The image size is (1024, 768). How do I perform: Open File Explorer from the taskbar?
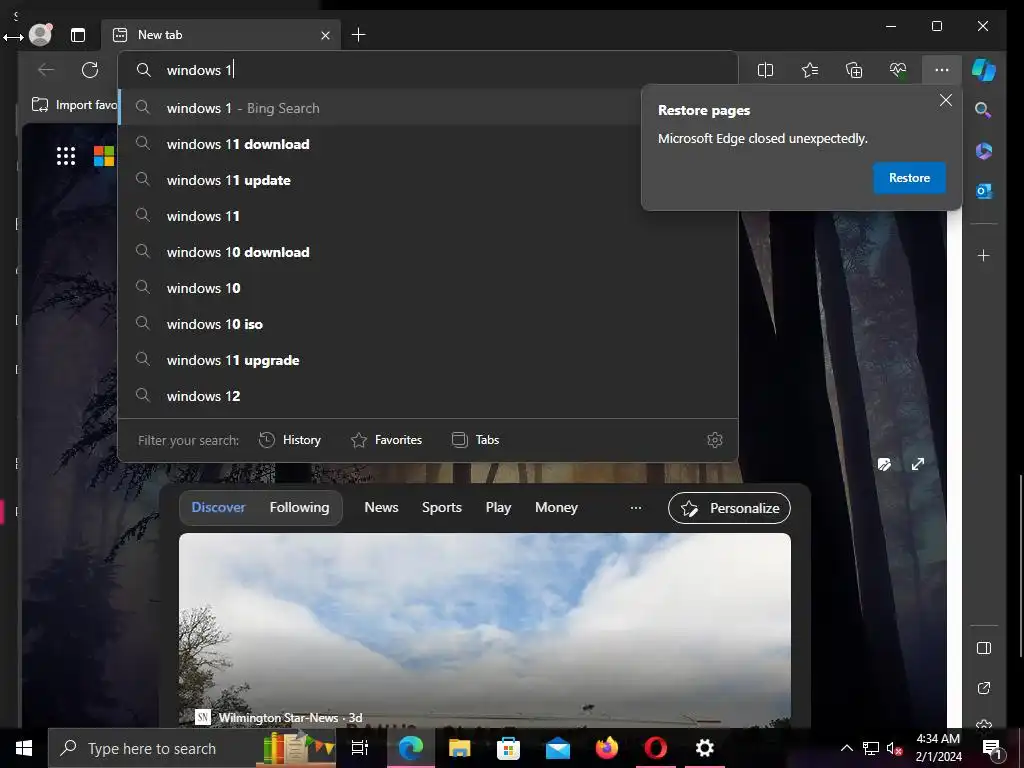460,748
